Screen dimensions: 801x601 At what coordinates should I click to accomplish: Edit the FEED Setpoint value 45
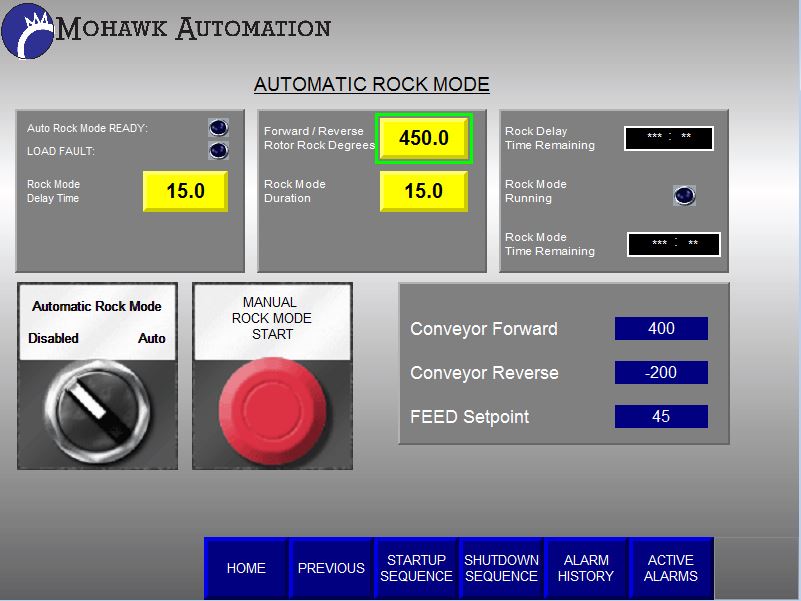(x=661, y=416)
